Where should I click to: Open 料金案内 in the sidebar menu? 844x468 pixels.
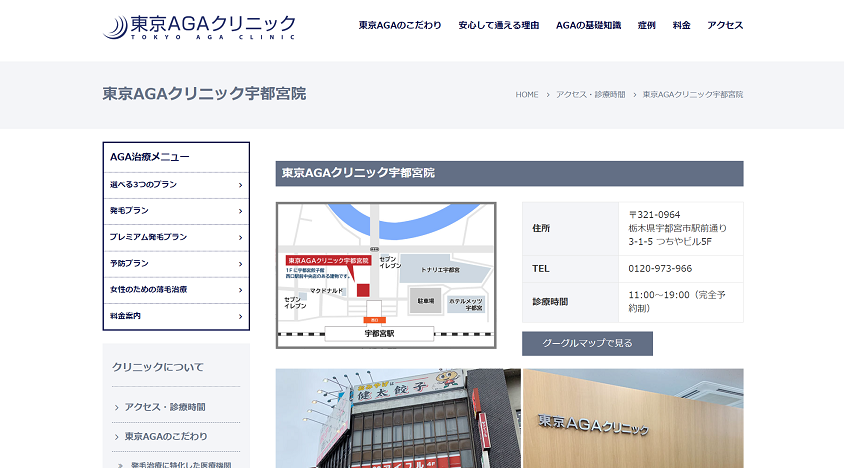click(x=176, y=316)
